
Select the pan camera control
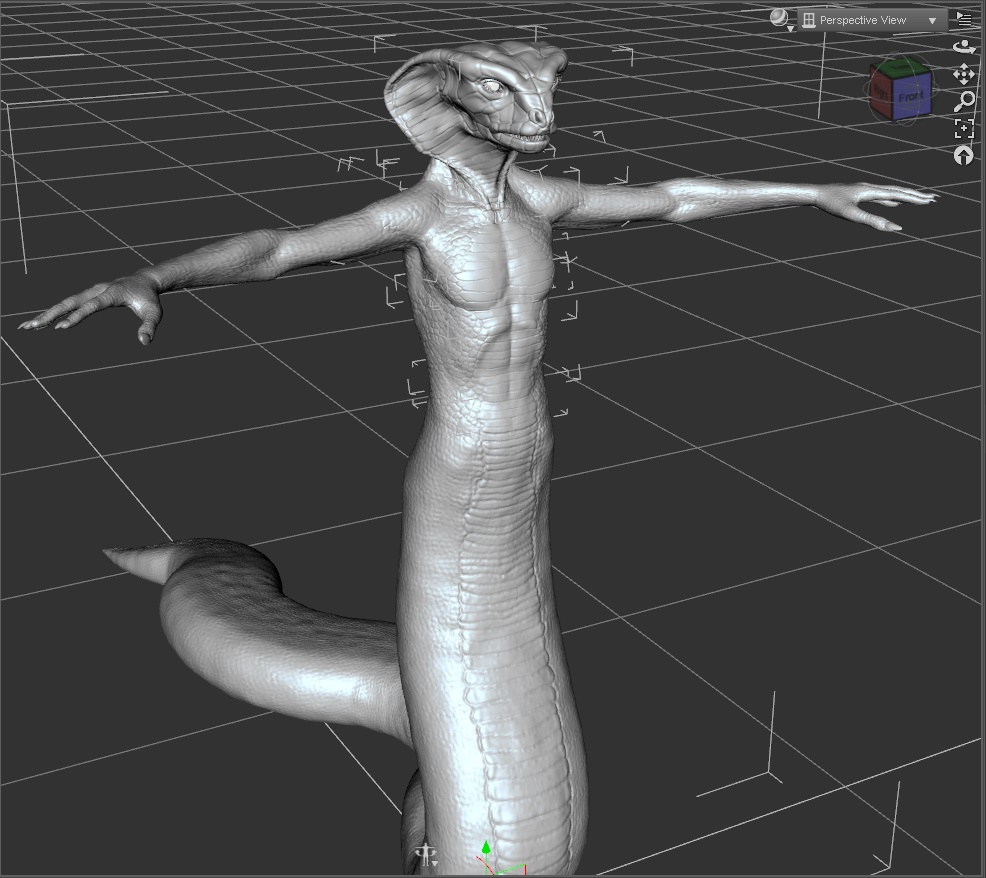pyautogui.click(x=963, y=74)
